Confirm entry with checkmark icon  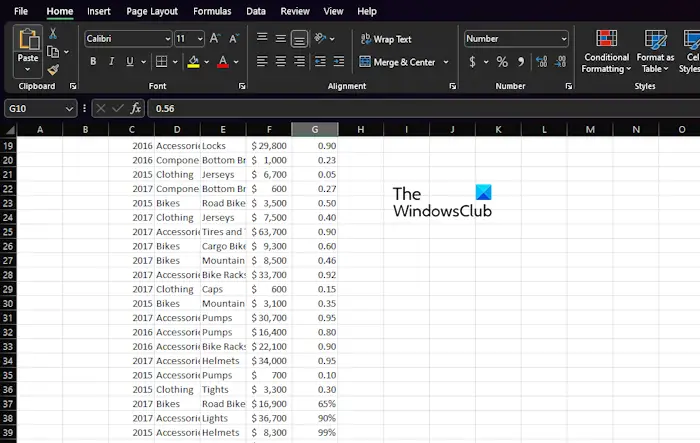click(x=118, y=108)
